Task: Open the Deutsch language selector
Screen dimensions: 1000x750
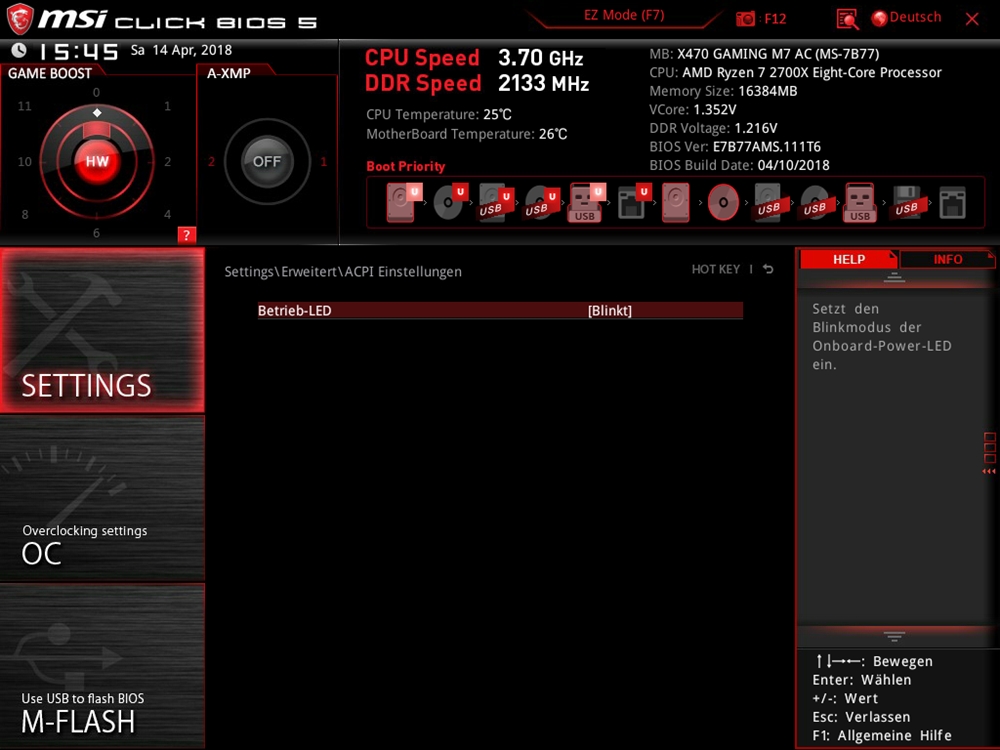Action: click(915, 17)
